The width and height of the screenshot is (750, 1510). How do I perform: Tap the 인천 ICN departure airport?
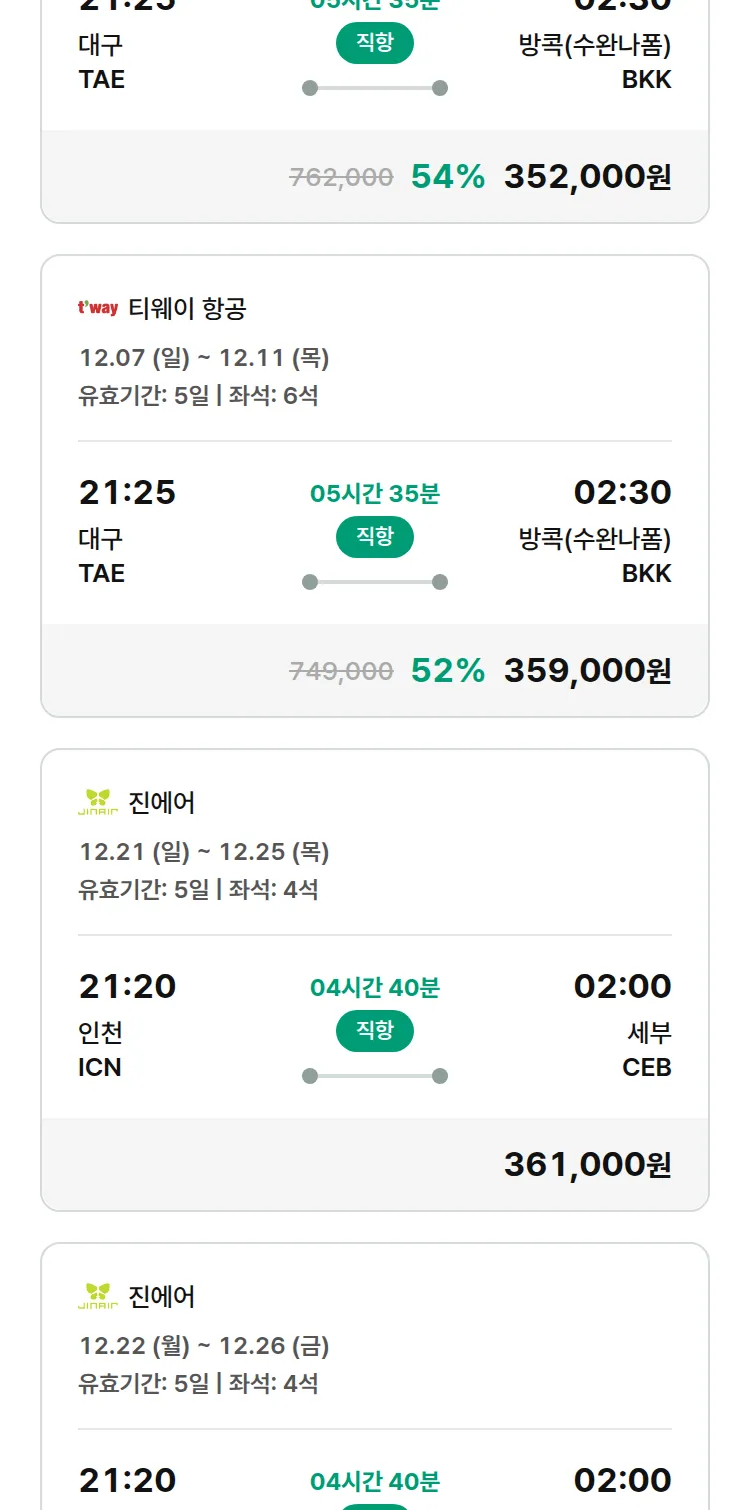100,1049
